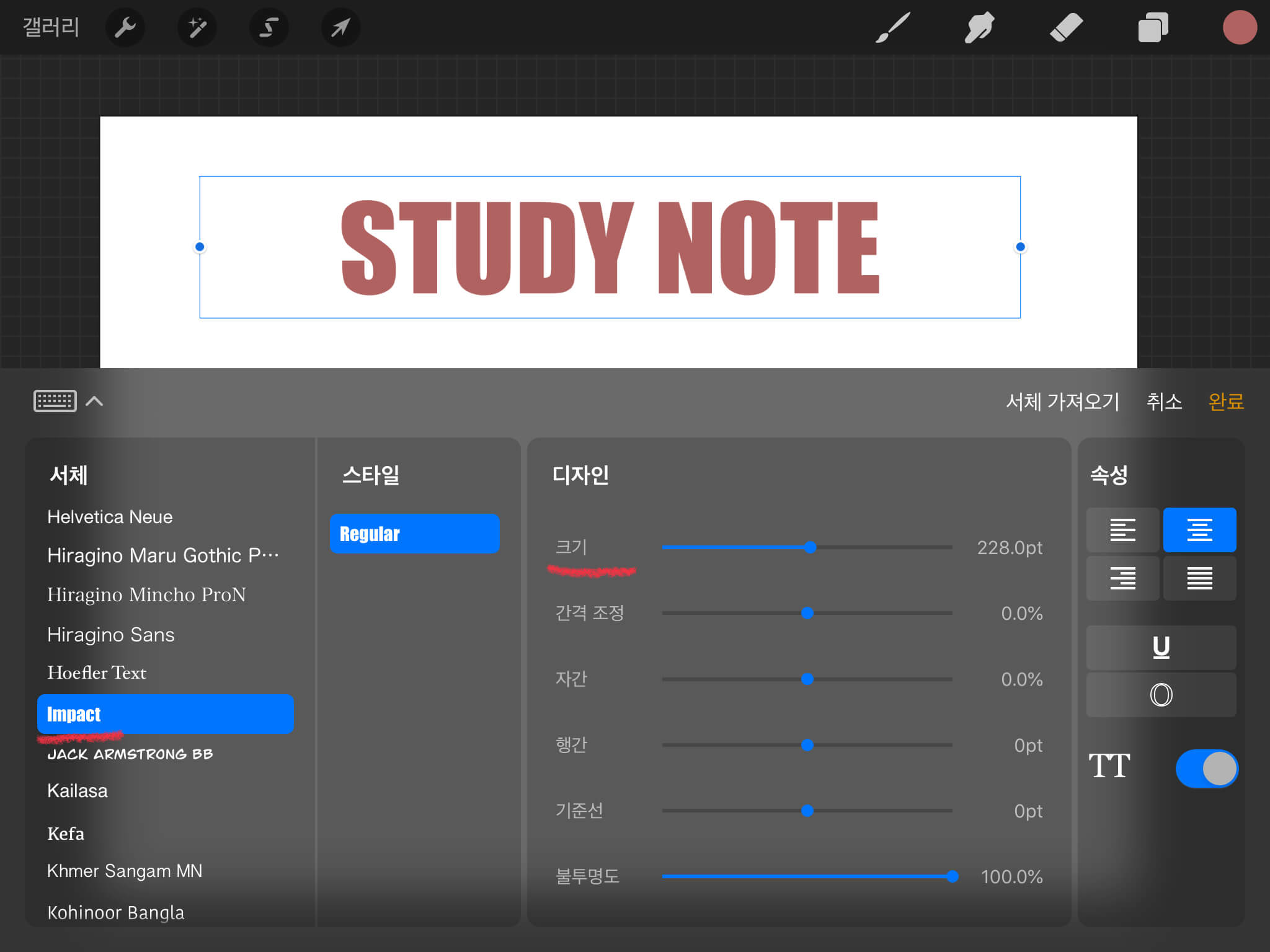The width and height of the screenshot is (1270, 952).
Task: Select the Brush tool
Action: [x=893, y=27]
